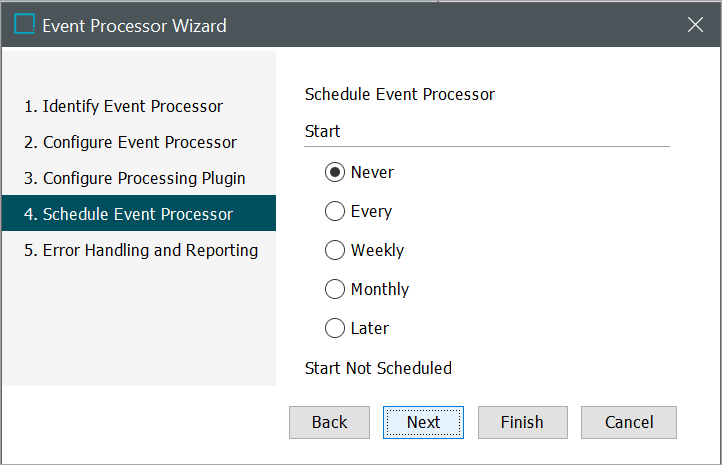The image size is (722, 465).
Task: Go to step 1 Identify Event Processor
Action: tap(124, 106)
